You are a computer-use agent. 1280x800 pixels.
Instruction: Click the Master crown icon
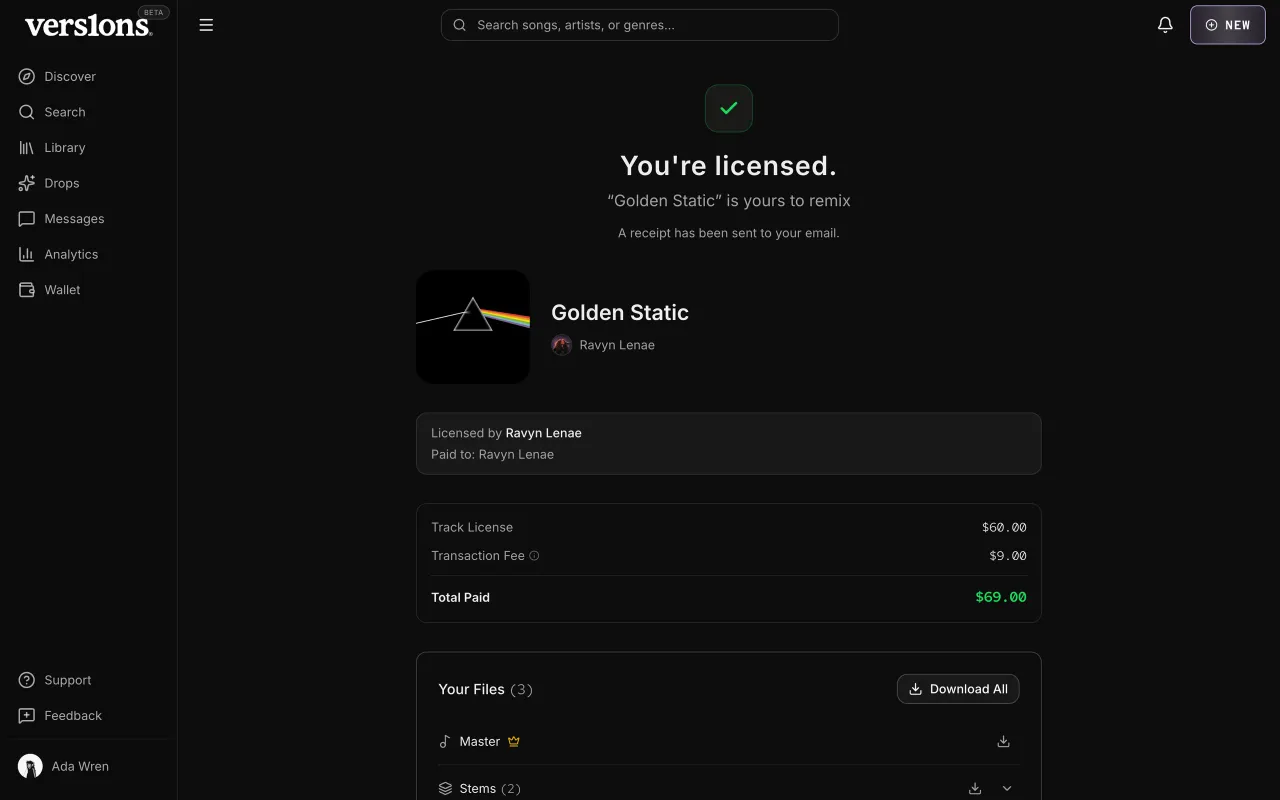tap(514, 742)
